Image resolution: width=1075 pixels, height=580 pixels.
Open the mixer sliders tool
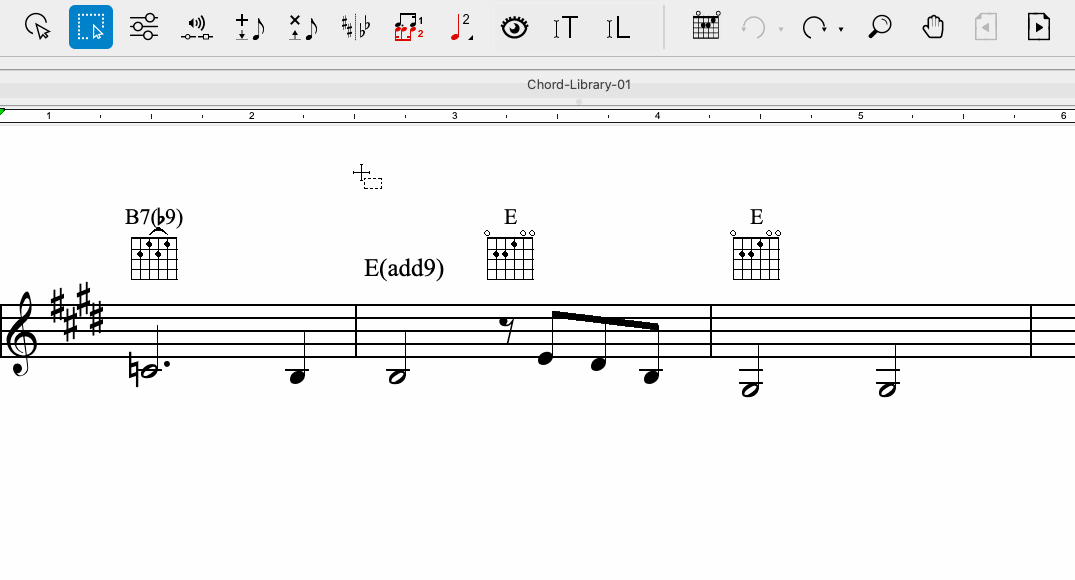click(144, 27)
